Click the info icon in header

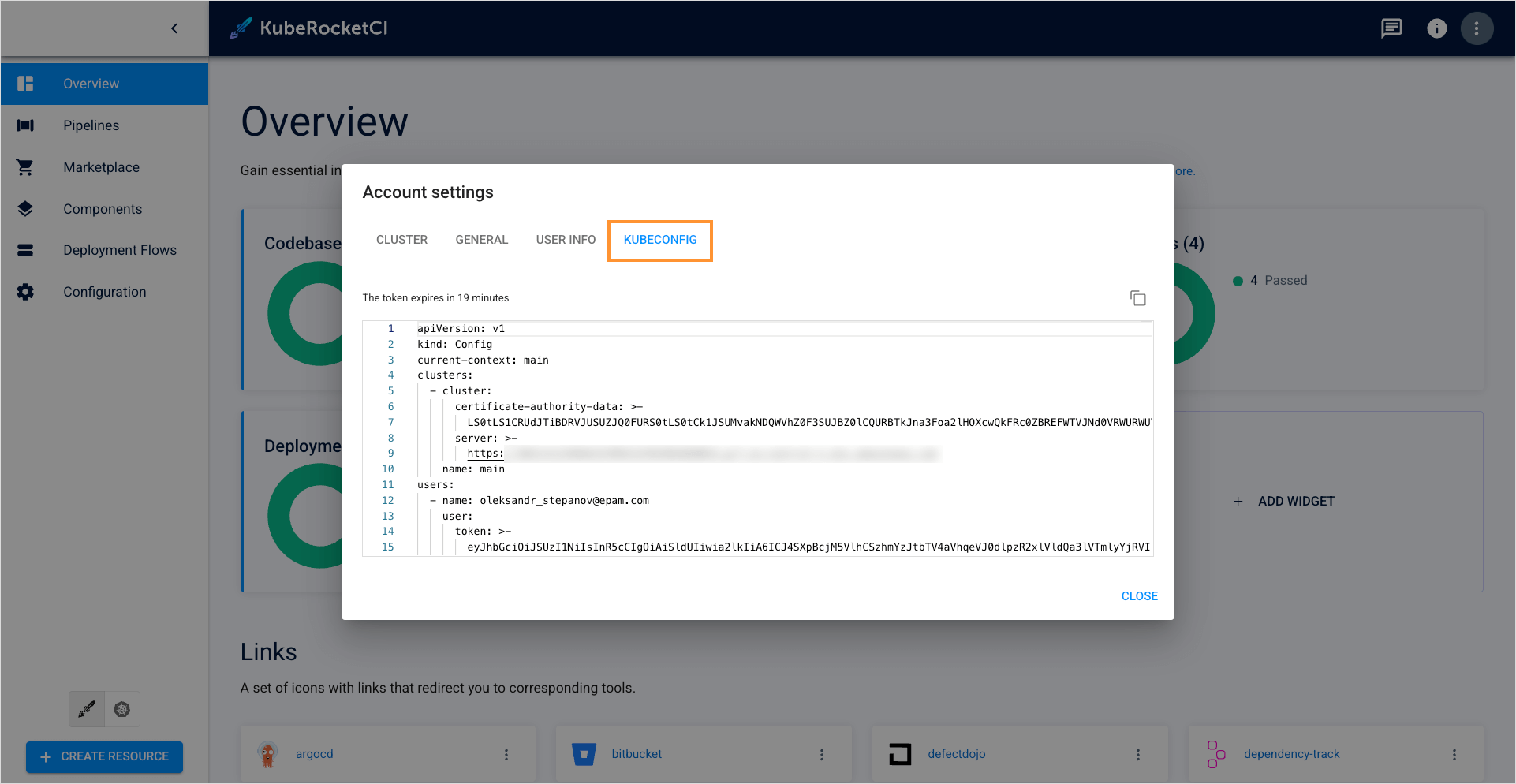click(x=1436, y=28)
